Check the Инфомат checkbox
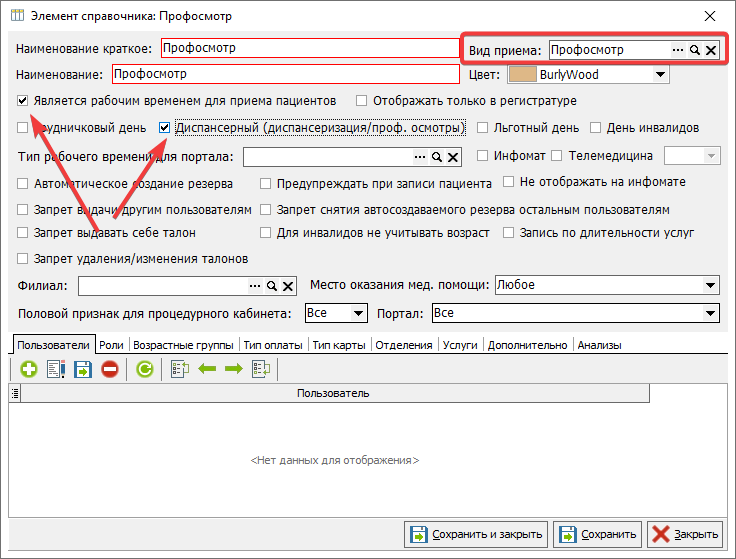Image resolution: width=736 pixels, height=559 pixels. (x=482, y=155)
